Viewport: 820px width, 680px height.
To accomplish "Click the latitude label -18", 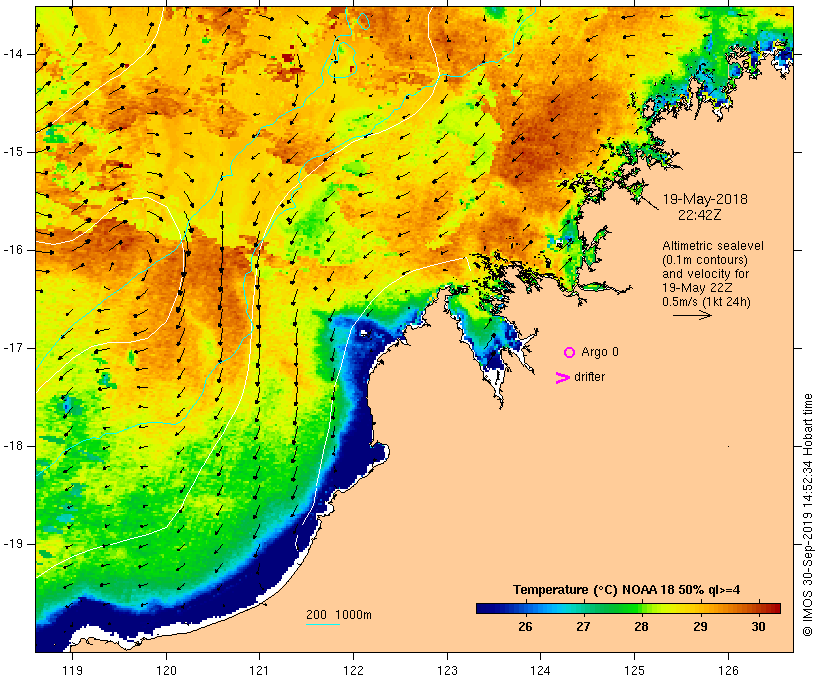I will click(13, 446).
